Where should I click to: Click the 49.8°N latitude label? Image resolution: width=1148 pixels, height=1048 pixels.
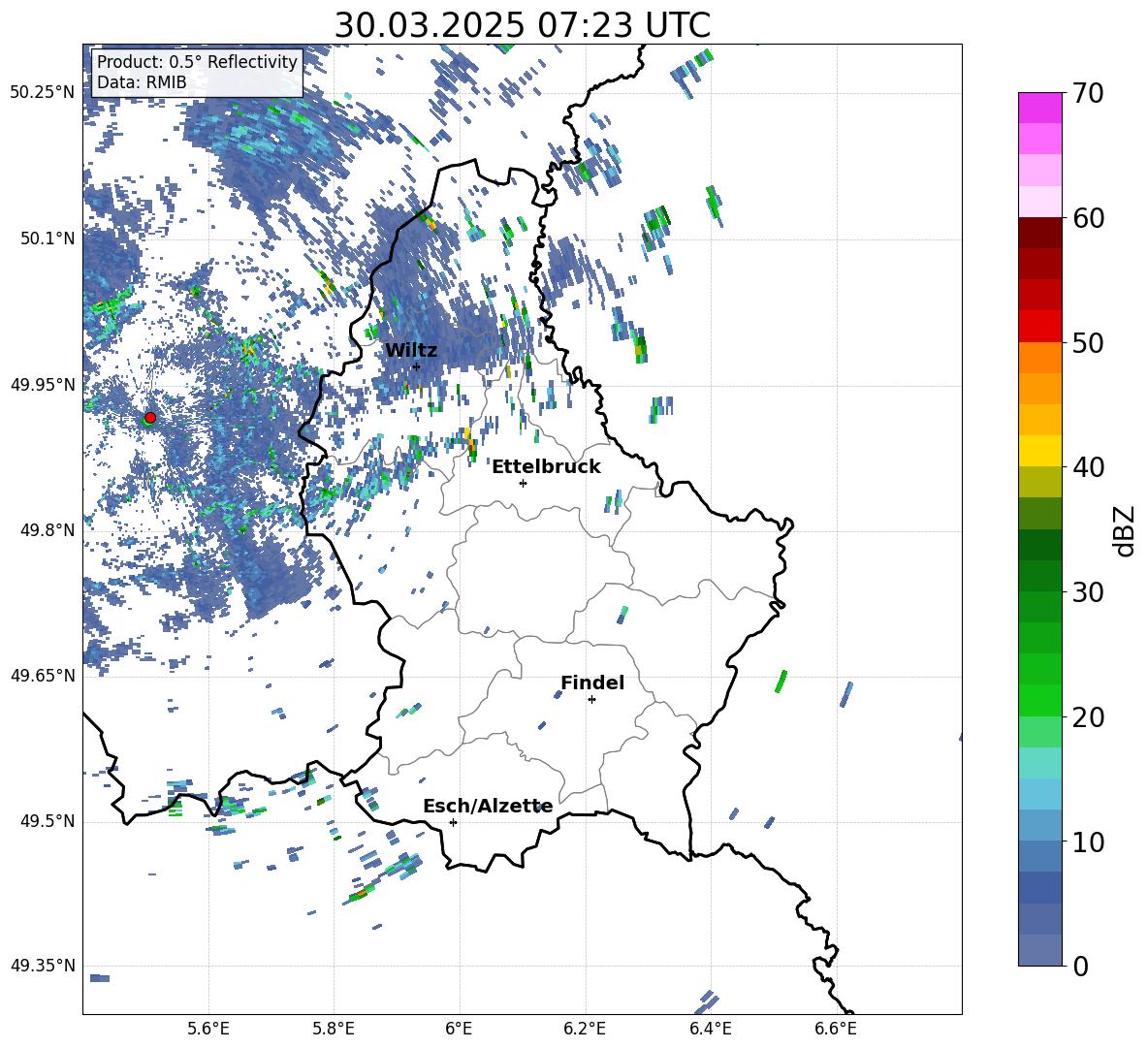point(48,530)
